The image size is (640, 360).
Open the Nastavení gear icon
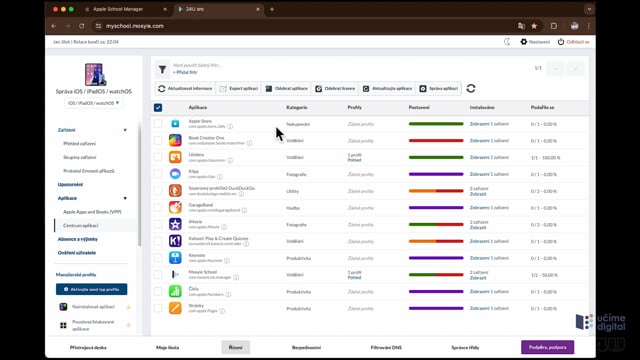[x=524, y=42]
